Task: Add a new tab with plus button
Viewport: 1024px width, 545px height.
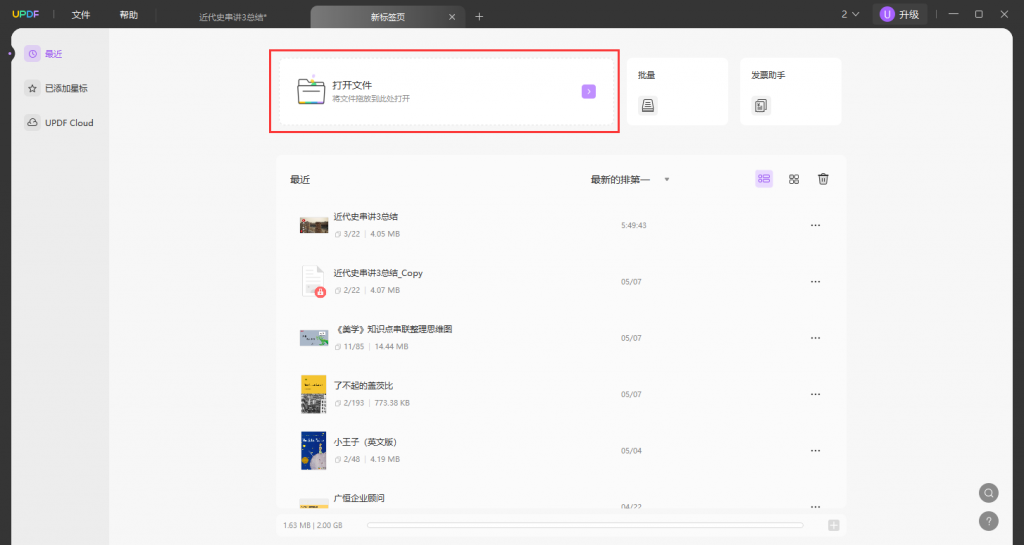Action: click(x=479, y=16)
